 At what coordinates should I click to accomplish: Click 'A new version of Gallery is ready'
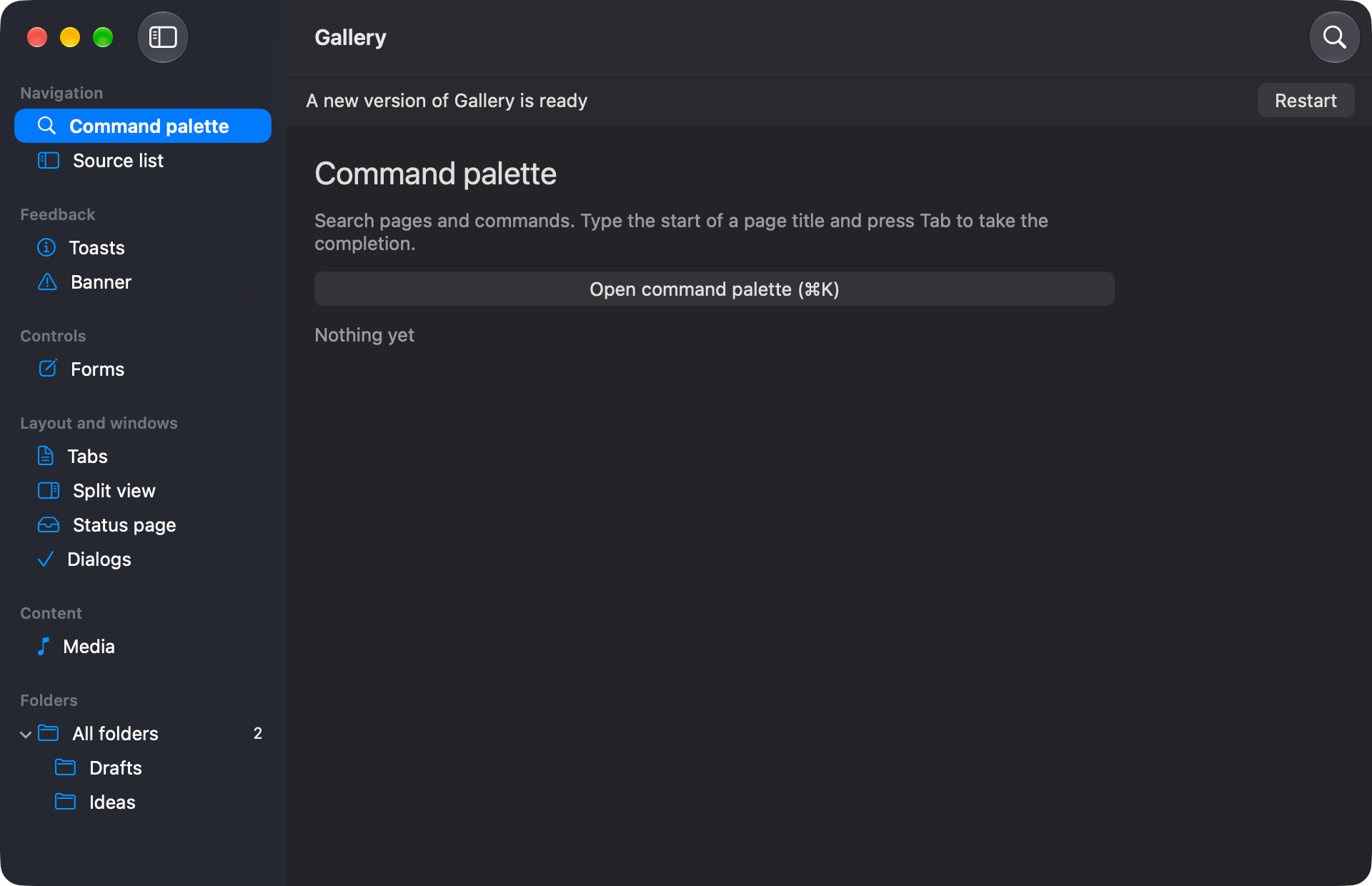tap(447, 100)
